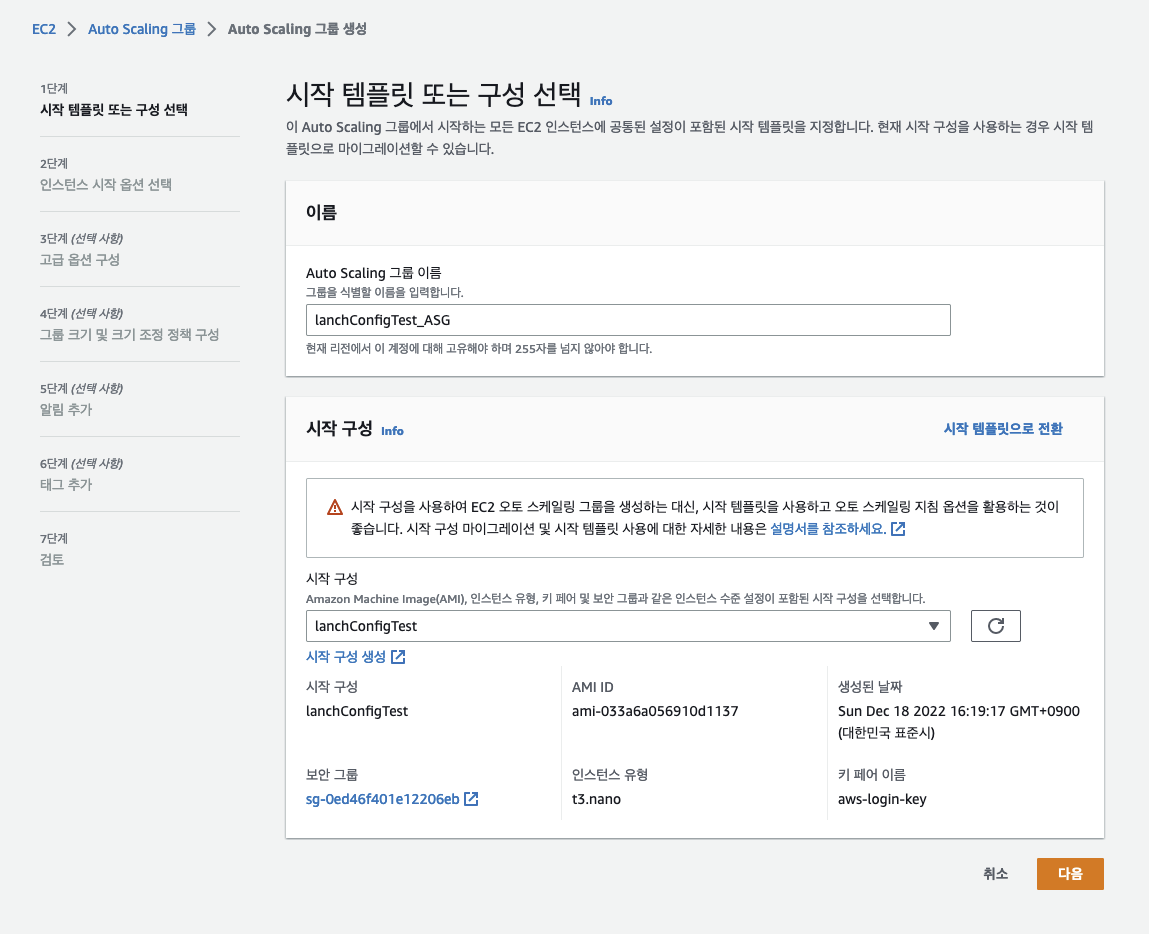Select step 7 검토
Image resolution: width=1149 pixels, height=934 pixels.
[52, 560]
